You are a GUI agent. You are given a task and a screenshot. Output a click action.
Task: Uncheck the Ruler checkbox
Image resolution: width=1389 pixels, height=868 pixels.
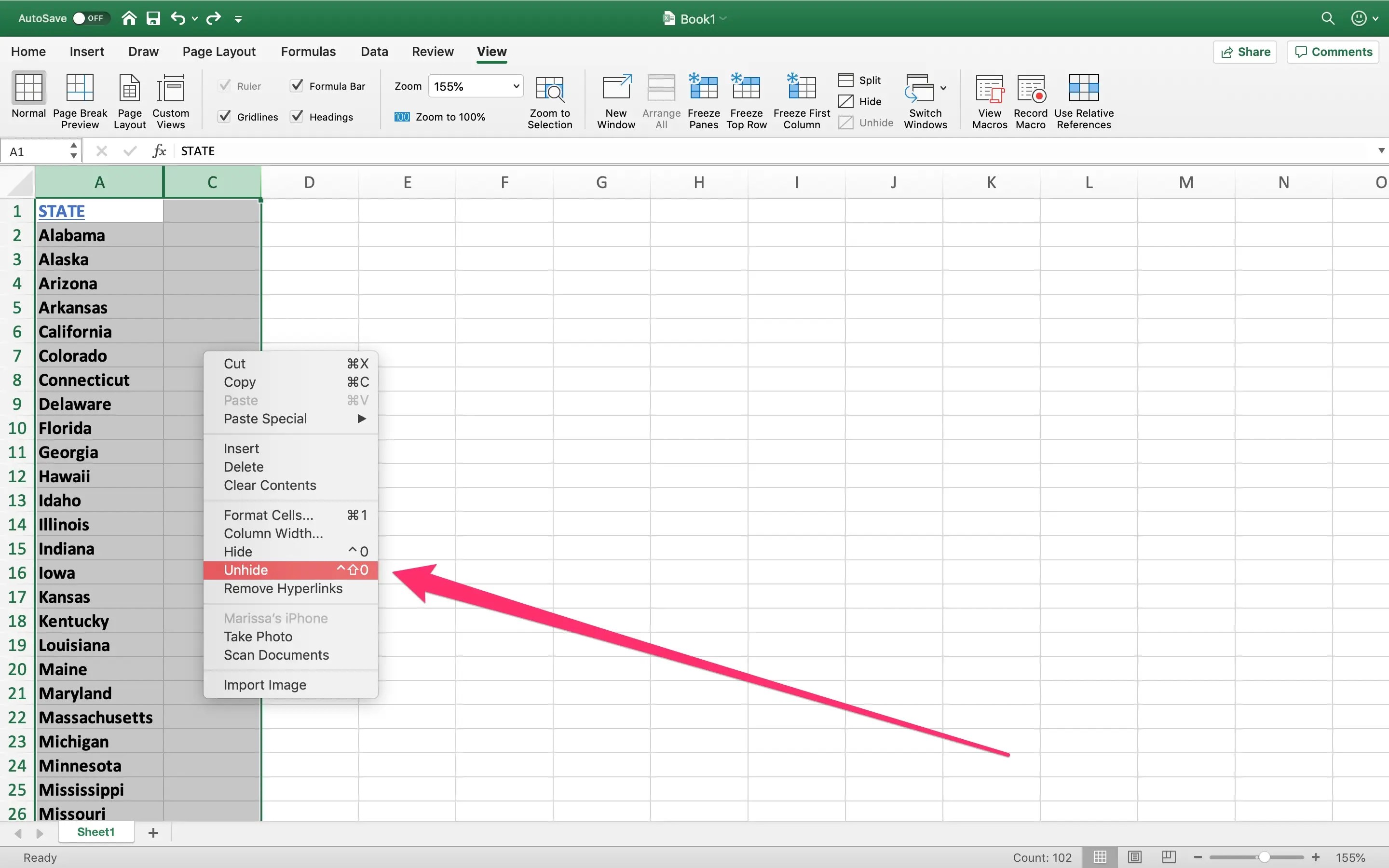[223, 85]
